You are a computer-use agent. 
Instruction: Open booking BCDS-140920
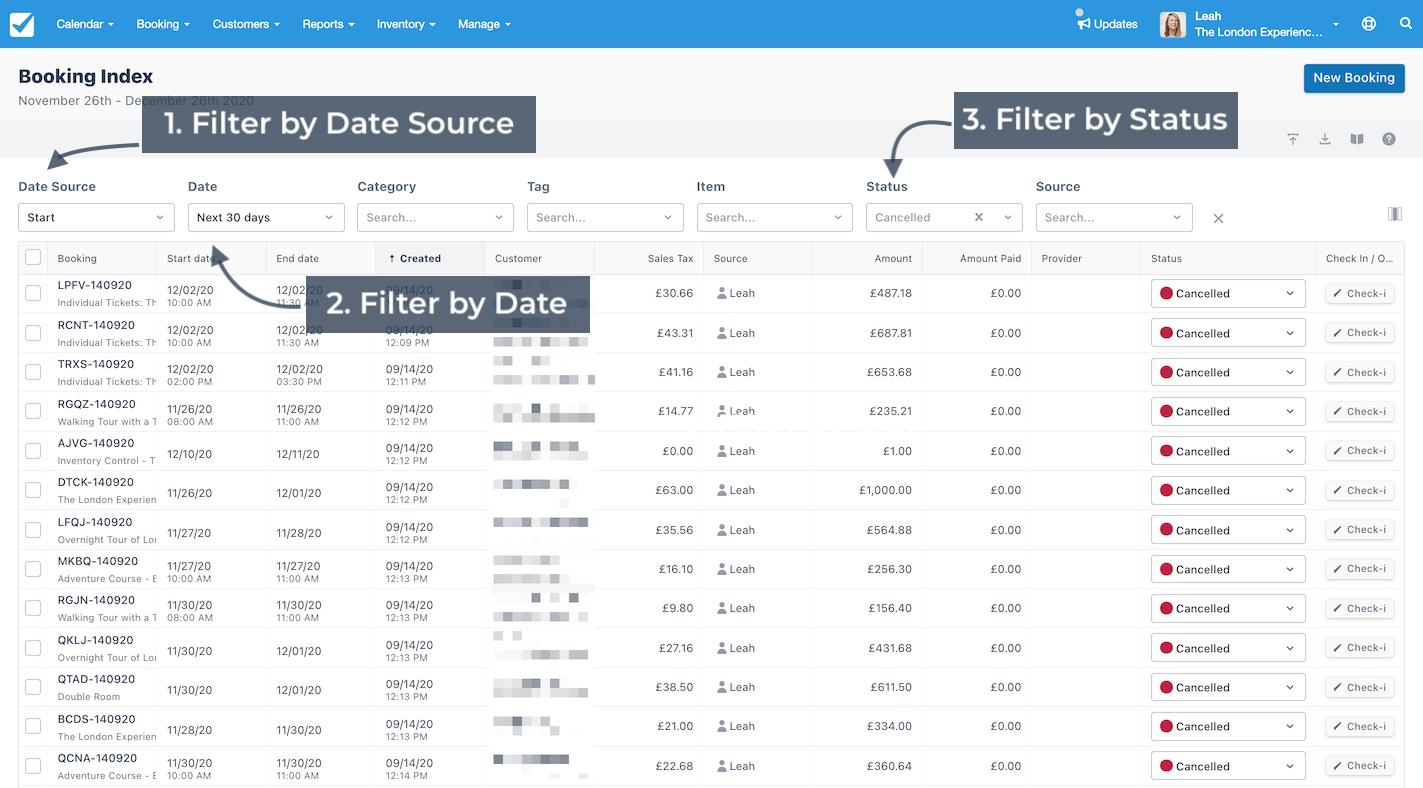click(96, 719)
